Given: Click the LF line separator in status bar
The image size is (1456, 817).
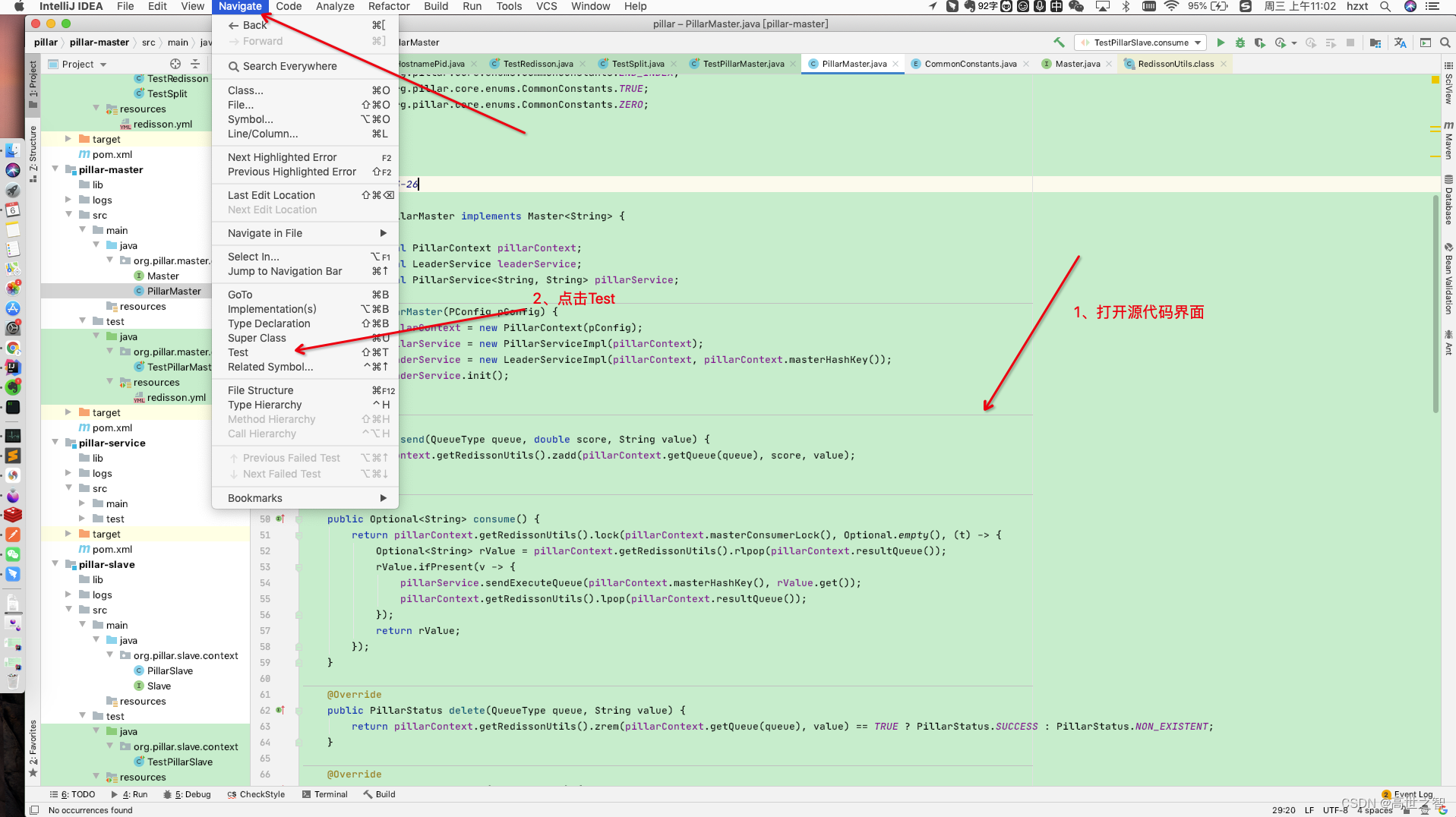Looking at the screenshot, I should click(1309, 810).
